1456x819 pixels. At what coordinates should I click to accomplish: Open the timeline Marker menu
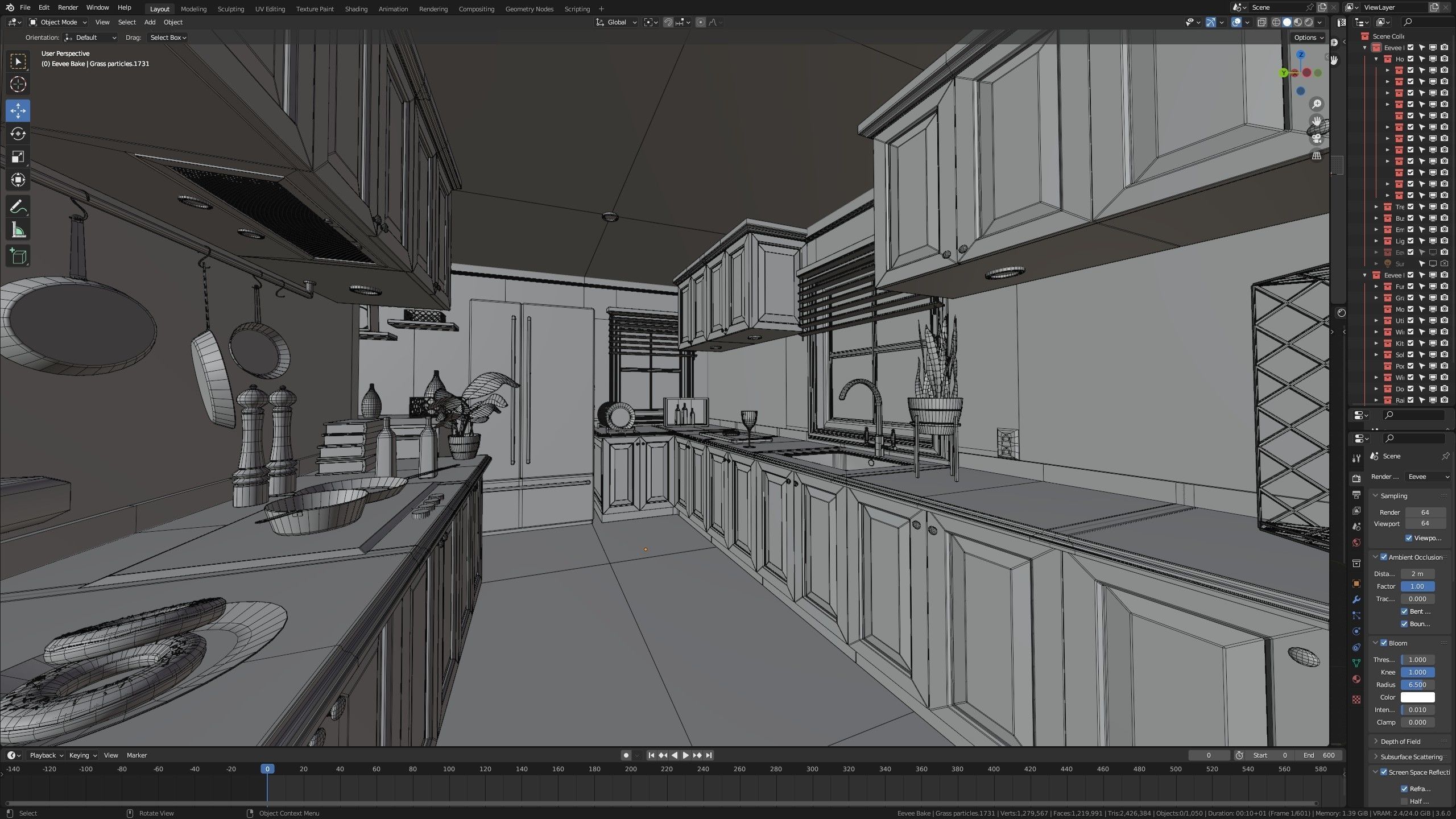pos(136,755)
